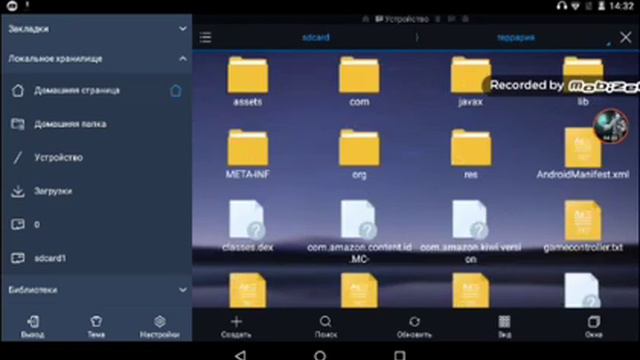Select the com.amazon.kiwi.version file

(x=471, y=231)
